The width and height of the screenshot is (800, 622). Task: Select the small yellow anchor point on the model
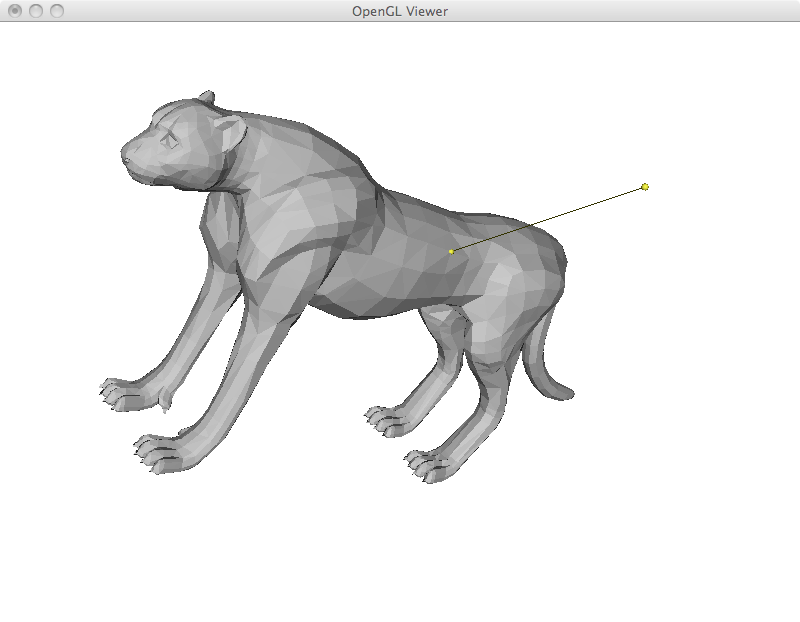click(x=451, y=252)
